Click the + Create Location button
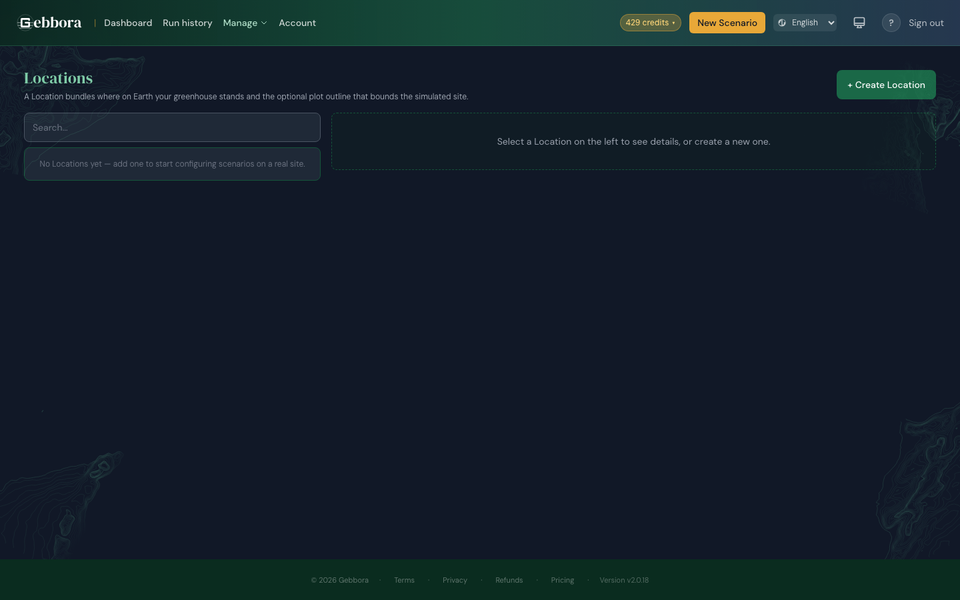Screen dimensions: 960x600 tap(886, 84)
